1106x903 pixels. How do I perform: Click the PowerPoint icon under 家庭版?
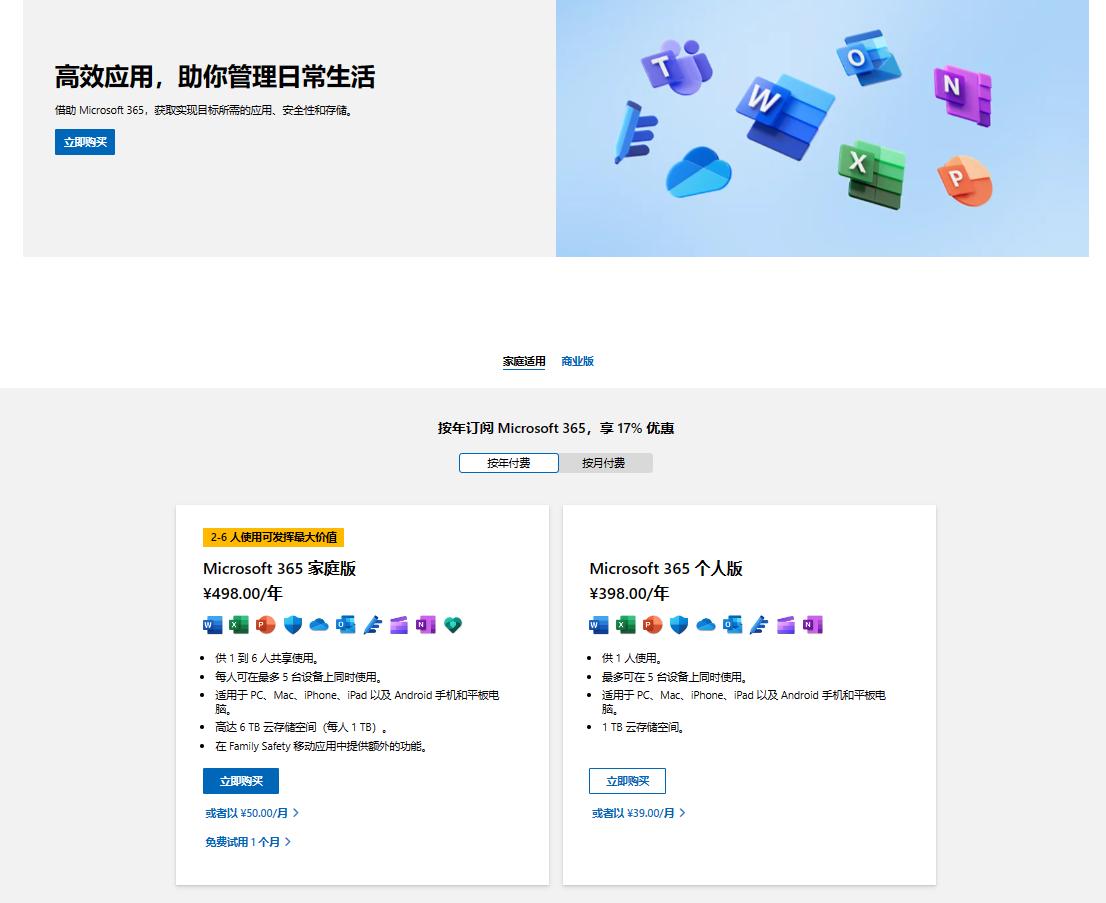click(x=266, y=624)
